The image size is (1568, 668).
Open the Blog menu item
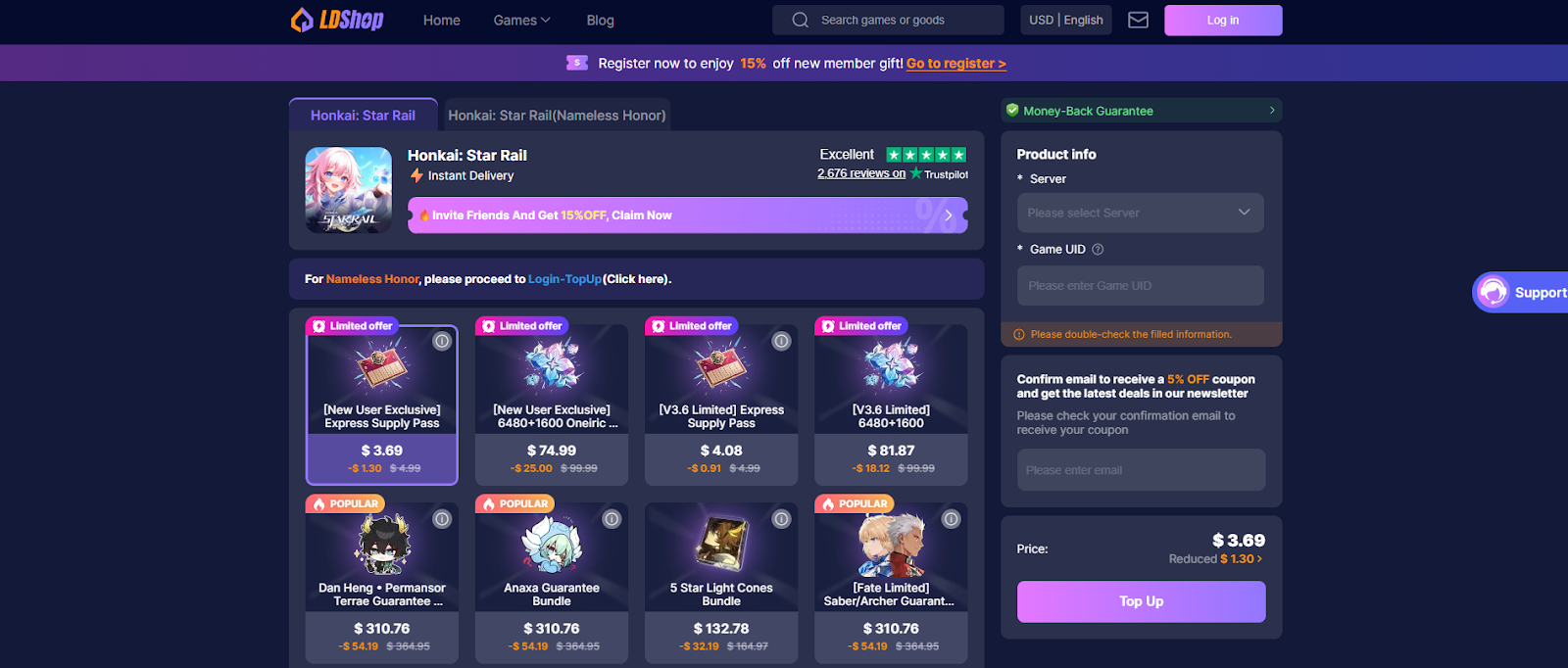pos(600,20)
